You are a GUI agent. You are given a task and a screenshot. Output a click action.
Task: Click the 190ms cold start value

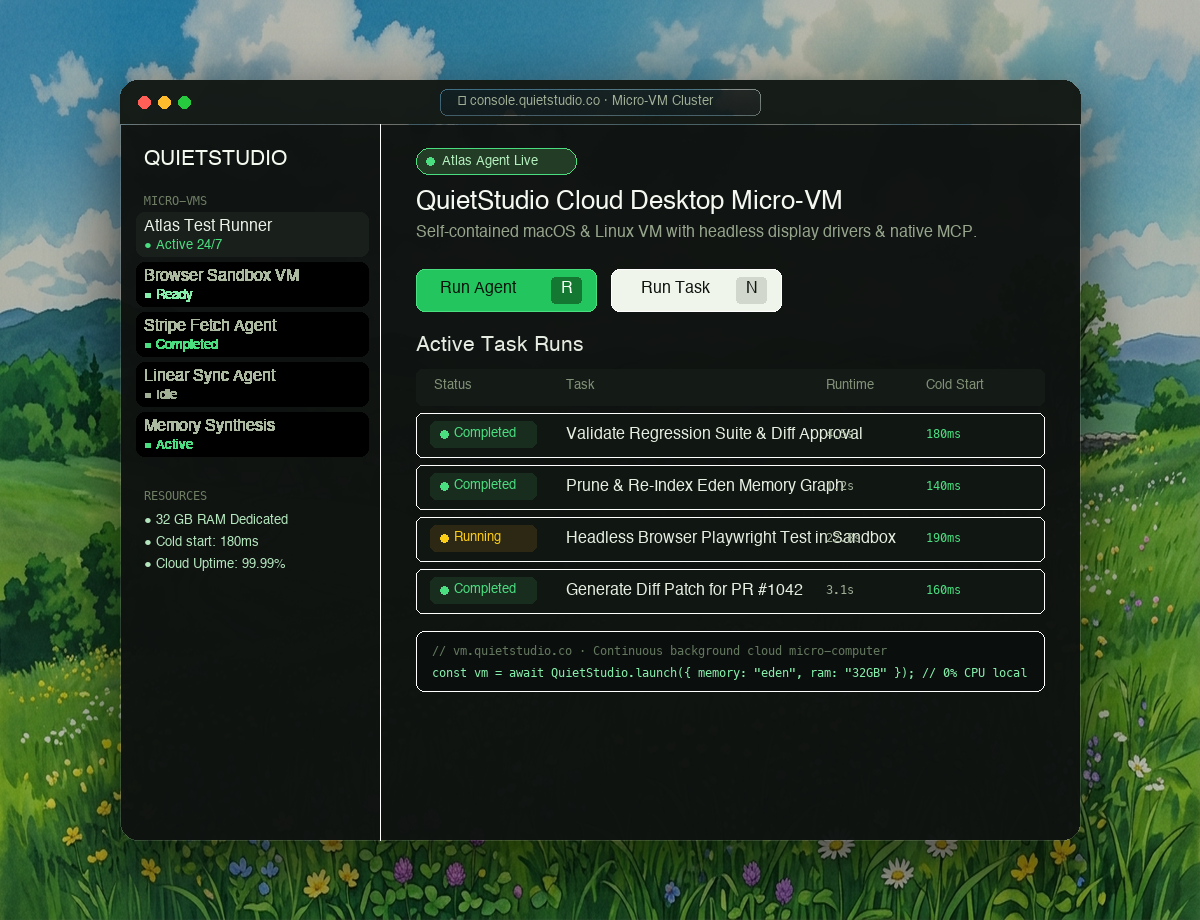click(943, 538)
